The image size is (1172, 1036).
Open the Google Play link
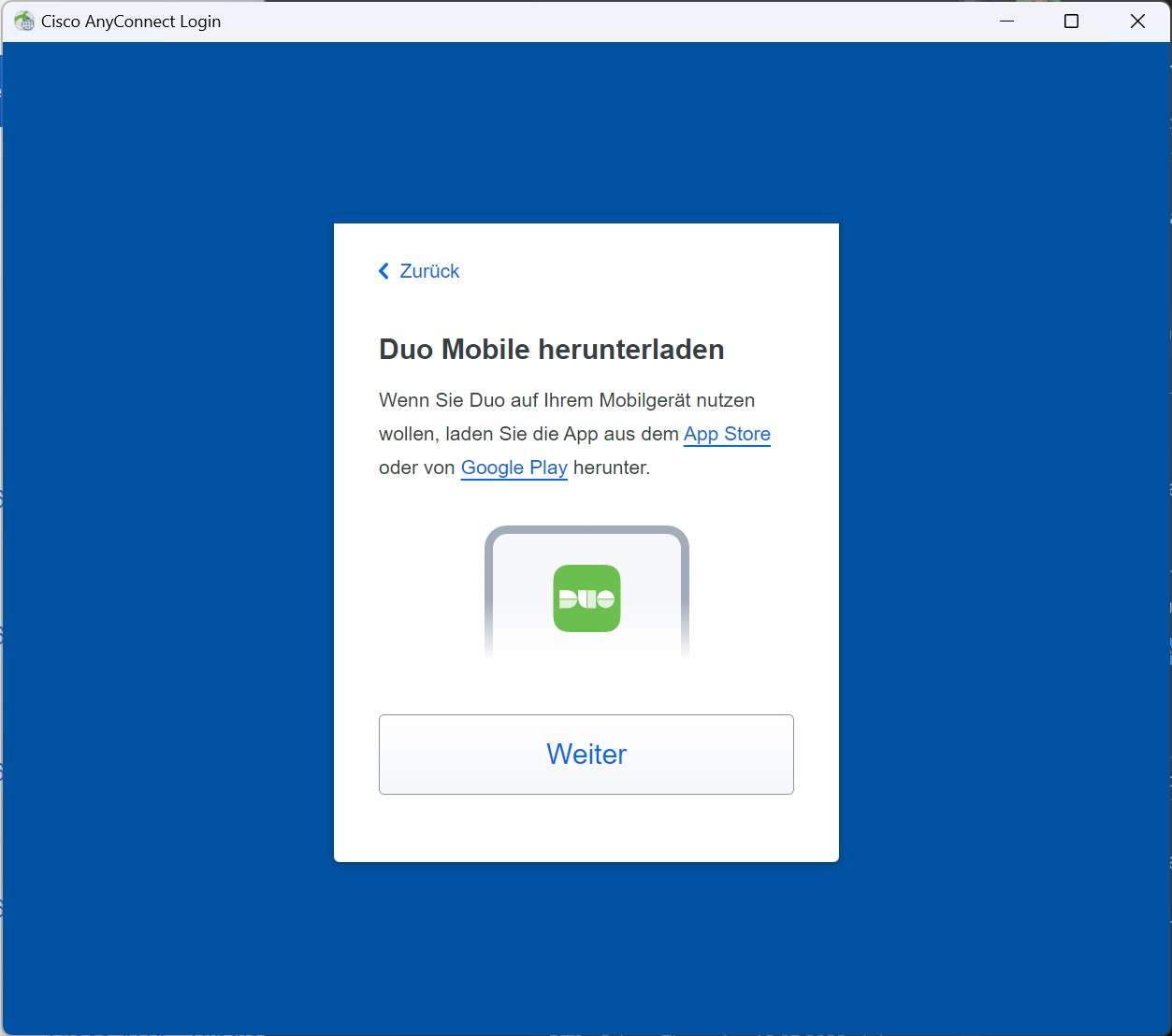pyautogui.click(x=514, y=468)
